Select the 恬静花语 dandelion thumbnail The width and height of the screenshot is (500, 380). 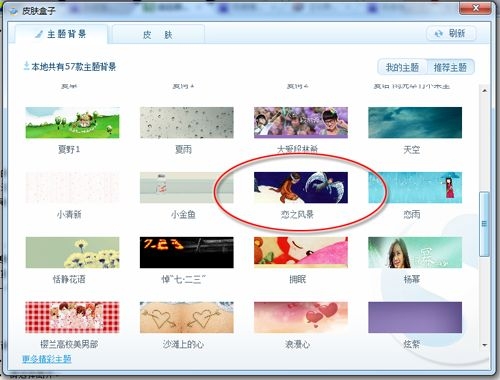point(72,253)
